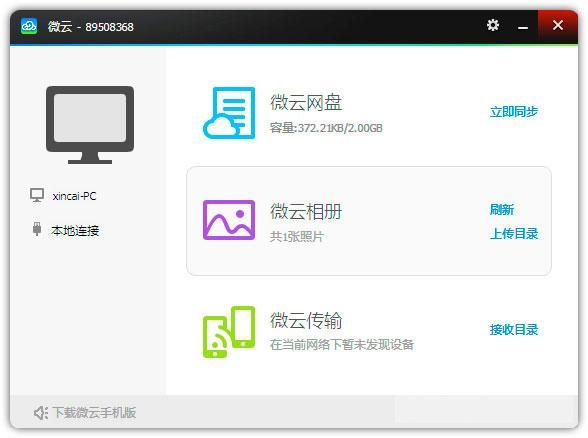Open the 微云相册 purple picture icon
The image size is (588, 438).
(229, 220)
